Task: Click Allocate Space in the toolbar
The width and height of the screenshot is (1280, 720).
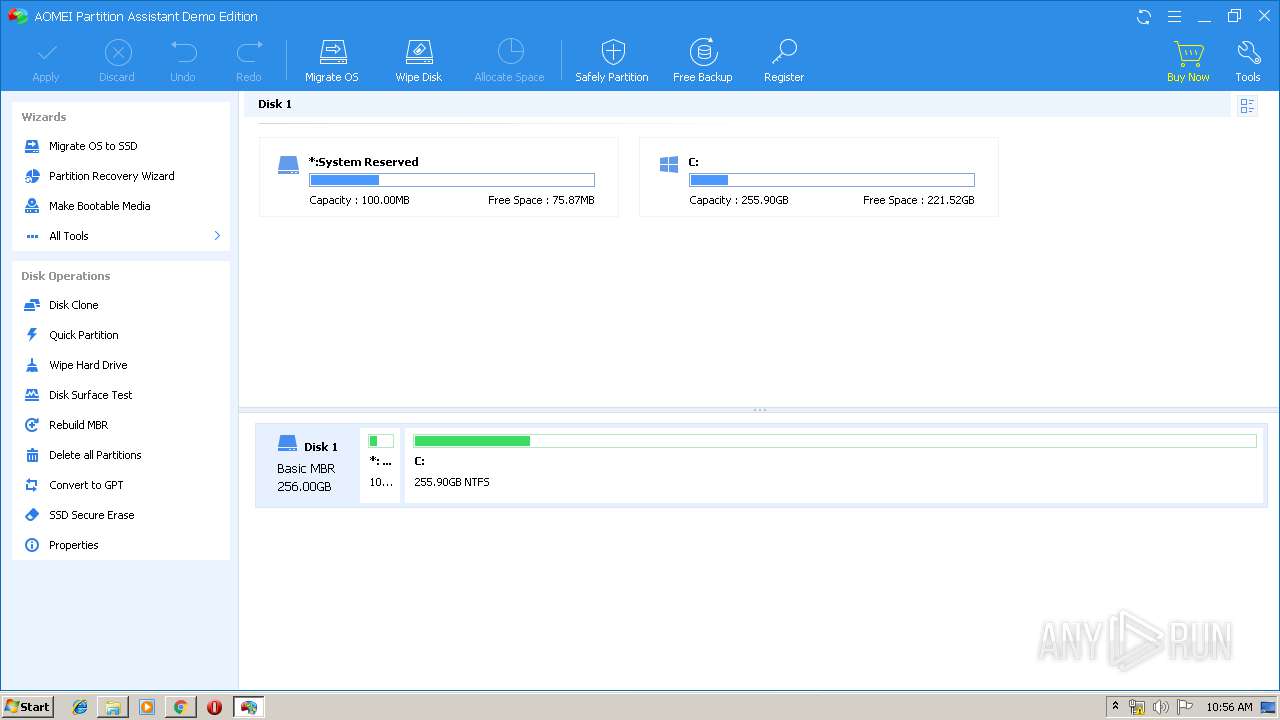Action: [510, 61]
